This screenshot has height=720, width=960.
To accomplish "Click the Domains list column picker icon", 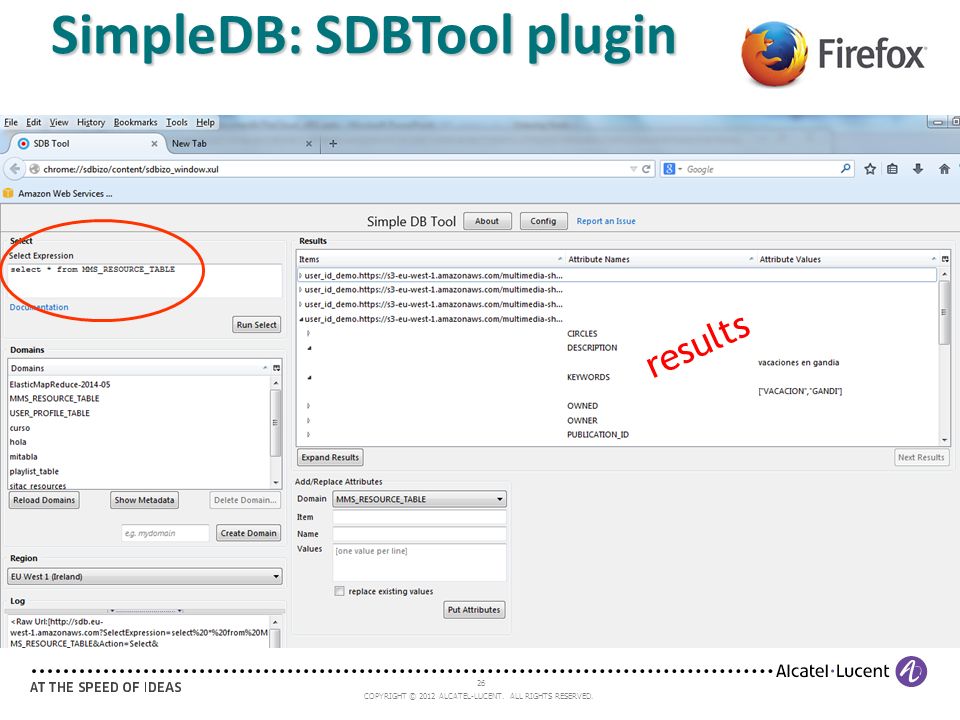I will (277, 368).
